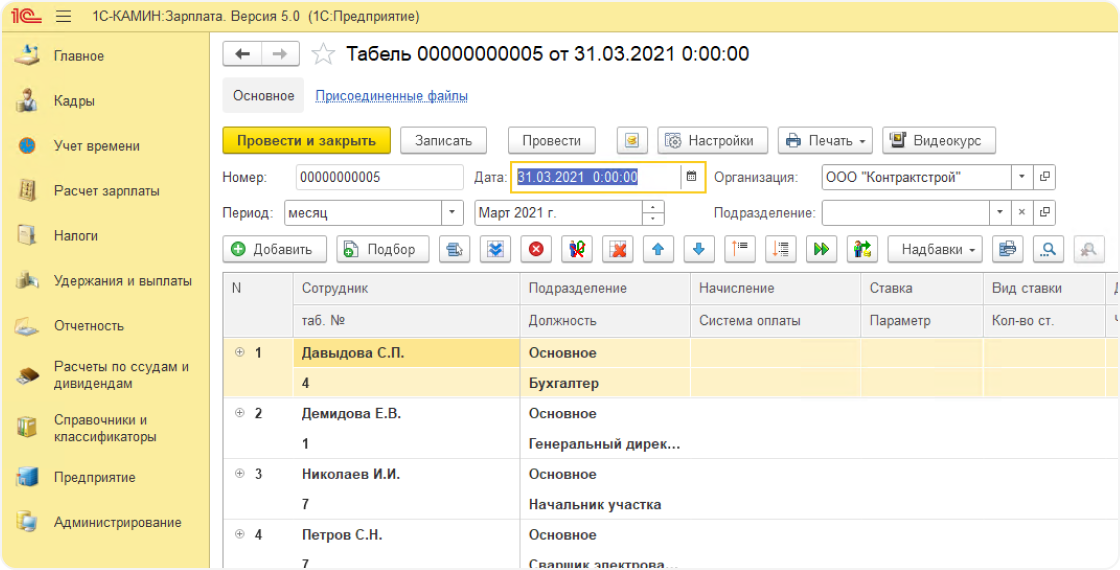1120x570 pixels.
Task: Open the Налоги section
Action: [x=76, y=236]
